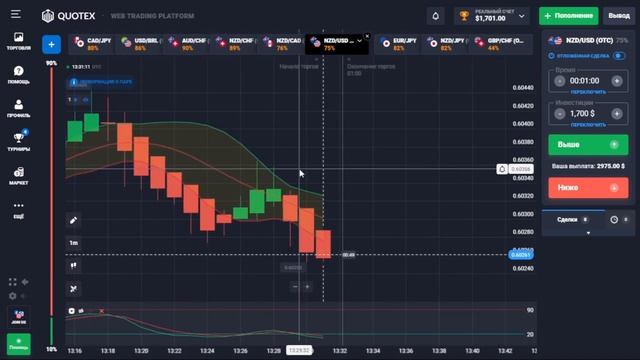
Task: Remove the oscillator indicator with red X
Action: point(102,311)
